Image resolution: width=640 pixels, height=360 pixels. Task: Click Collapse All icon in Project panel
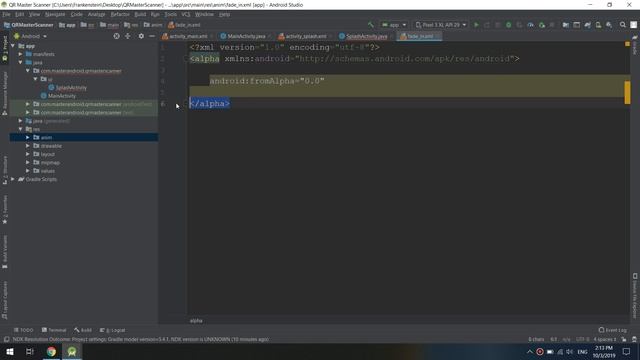[128, 36]
